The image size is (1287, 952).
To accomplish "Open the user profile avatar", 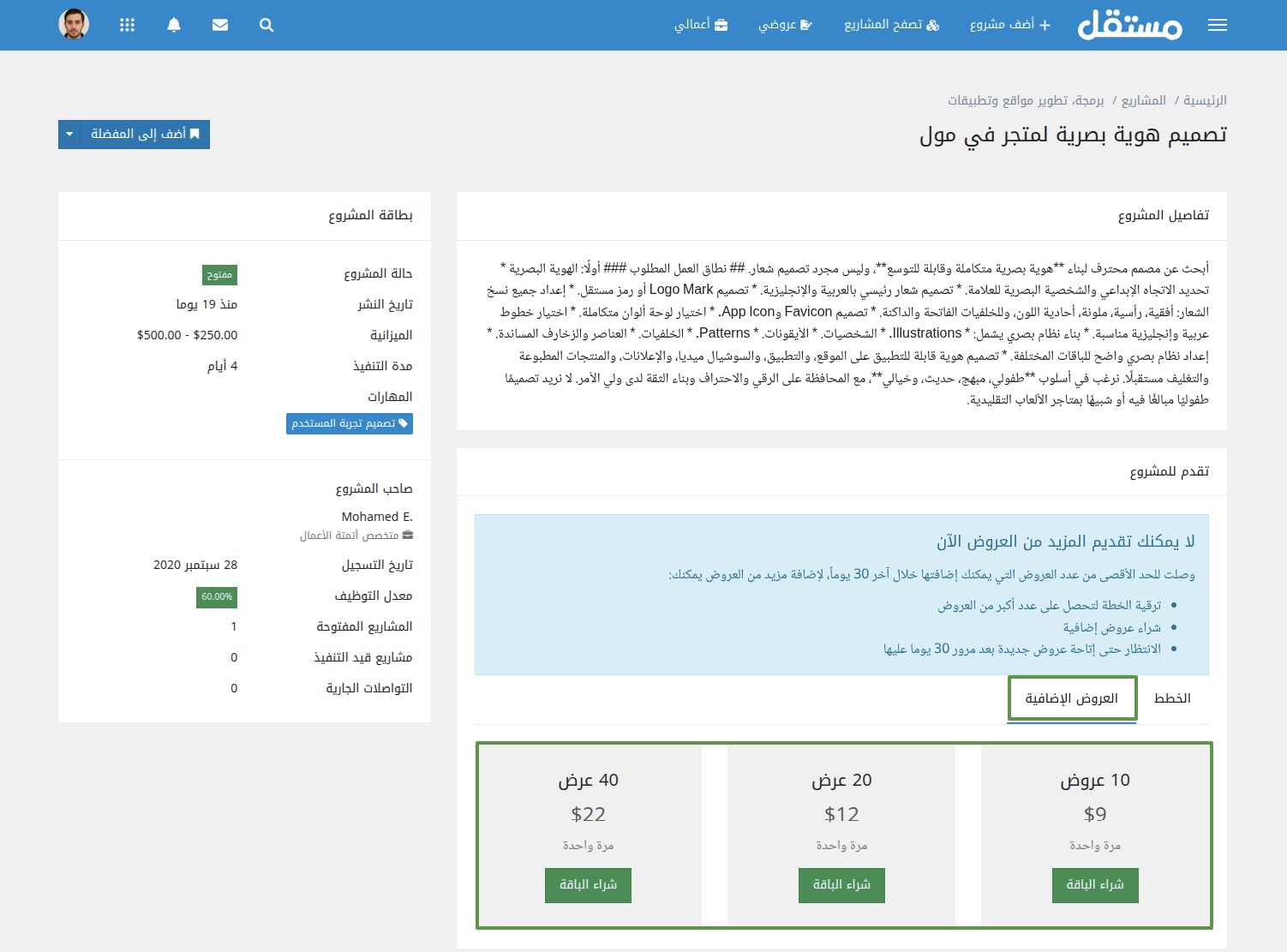I will [x=74, y=24].
